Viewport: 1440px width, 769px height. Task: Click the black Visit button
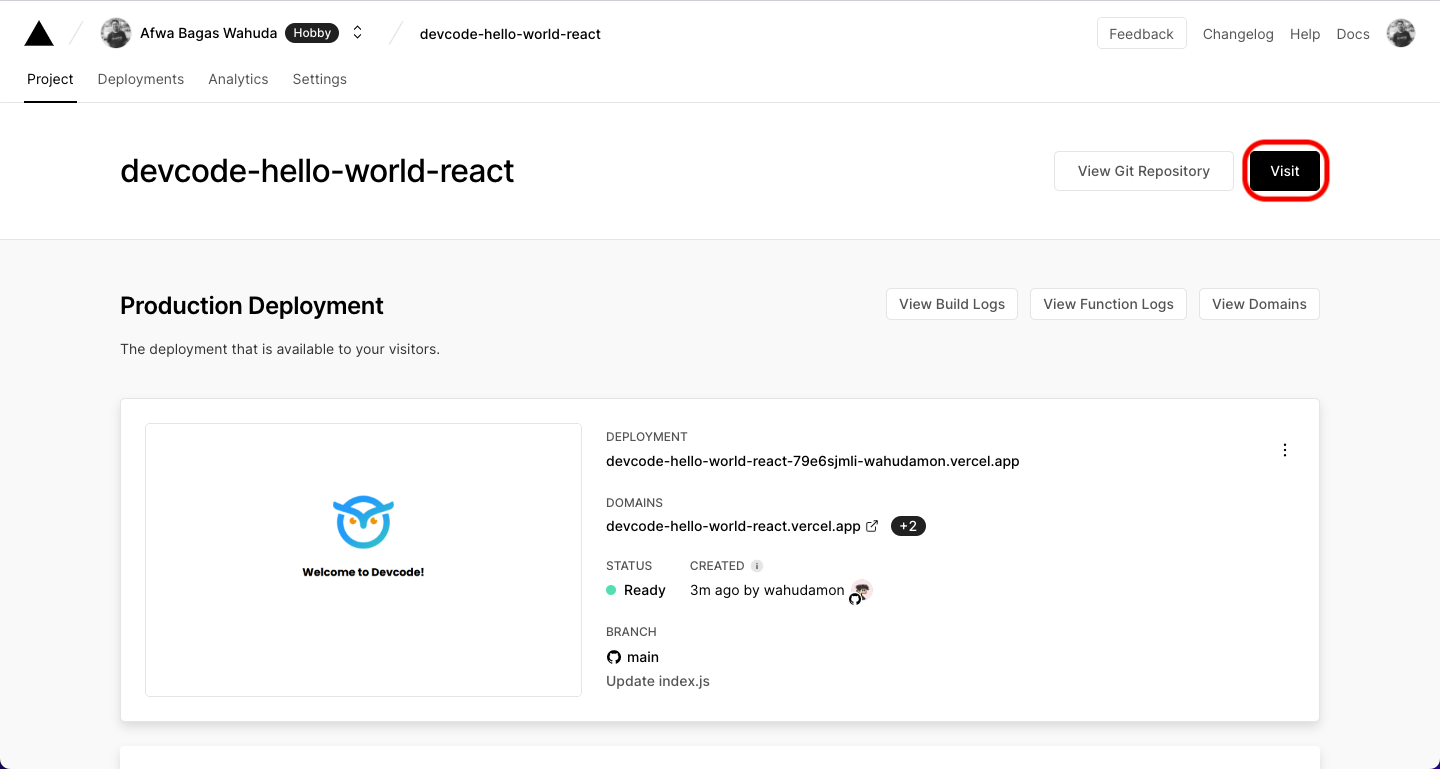click(1285, 171)
